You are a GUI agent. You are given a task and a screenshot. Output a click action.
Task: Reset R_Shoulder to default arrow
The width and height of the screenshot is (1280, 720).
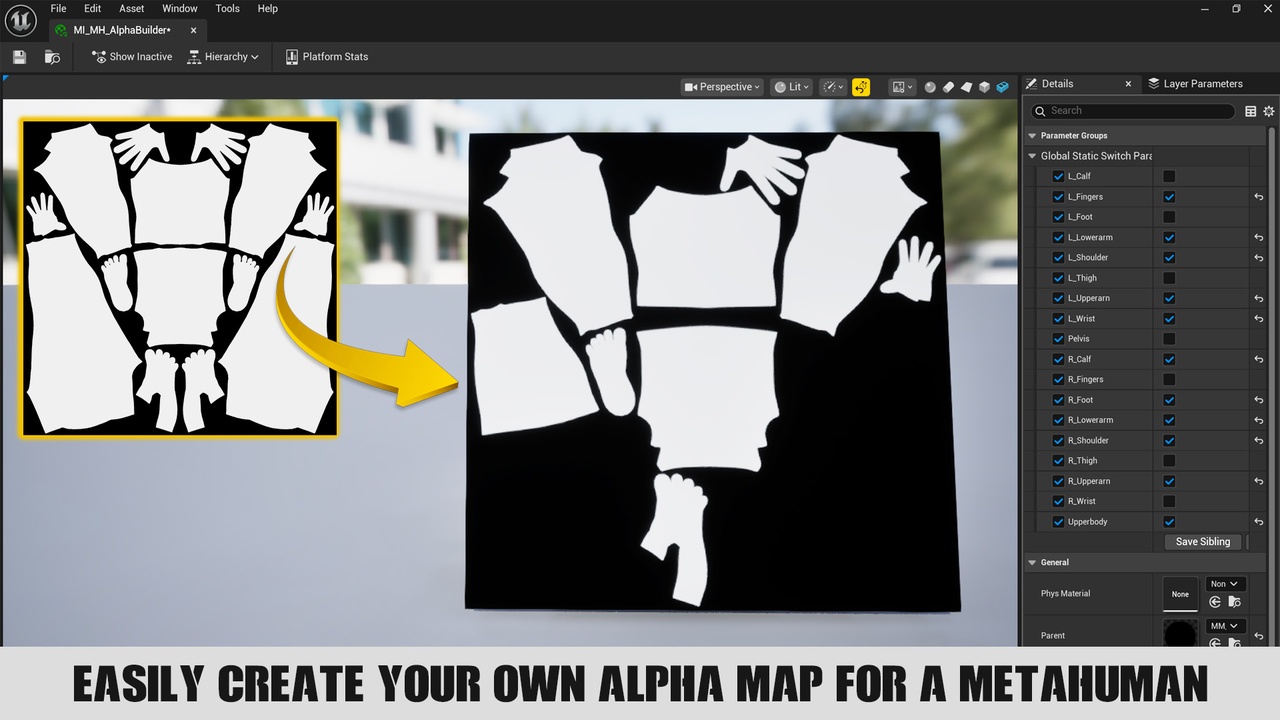pyautogui.click(x=1259, y=441)
